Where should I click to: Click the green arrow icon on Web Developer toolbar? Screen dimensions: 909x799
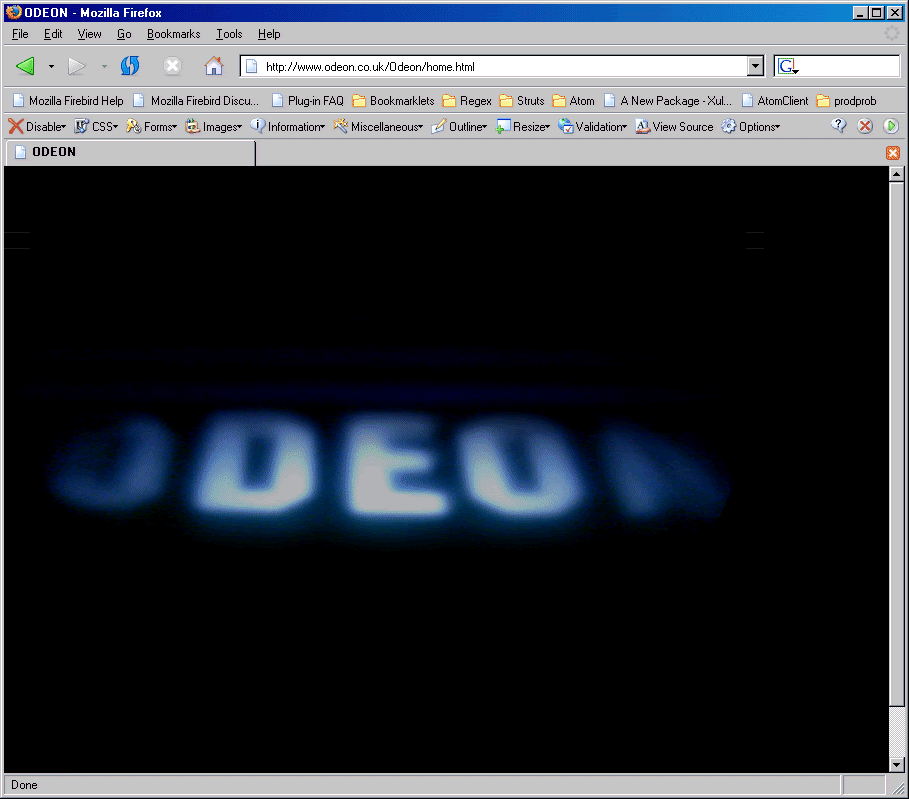890,126
